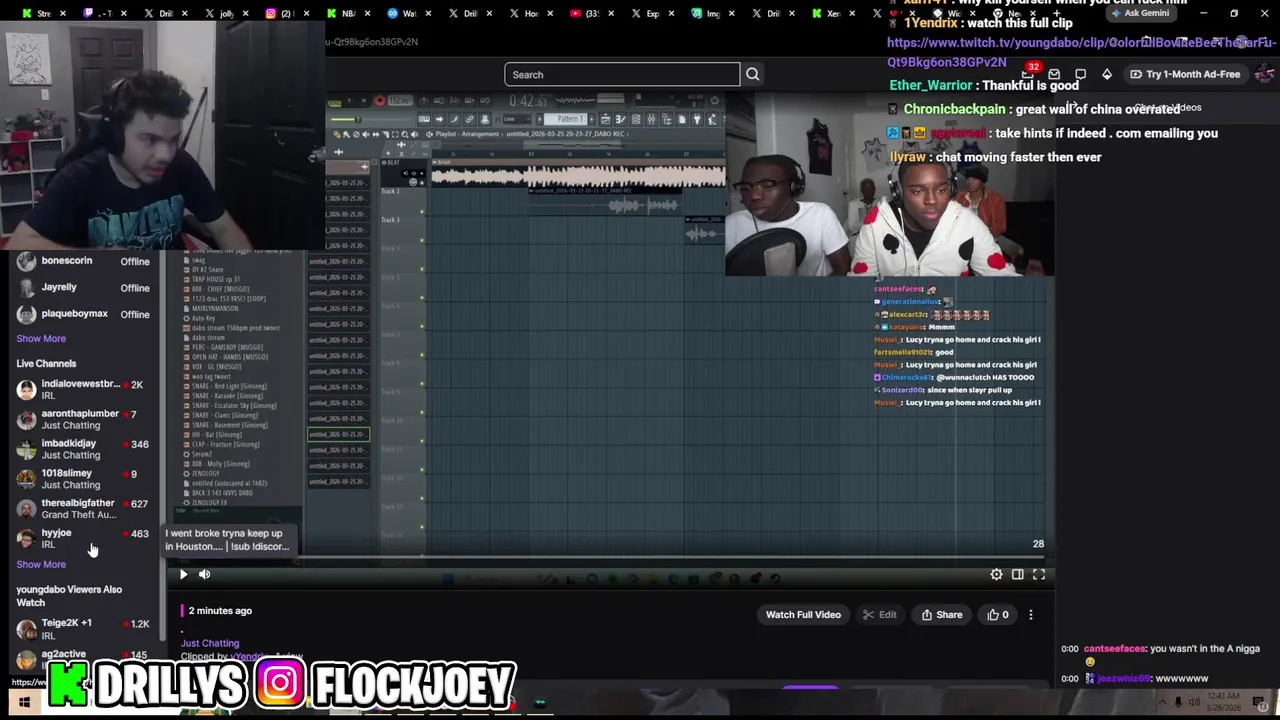Enter fullscreen on the clip player

point(1039,574)
